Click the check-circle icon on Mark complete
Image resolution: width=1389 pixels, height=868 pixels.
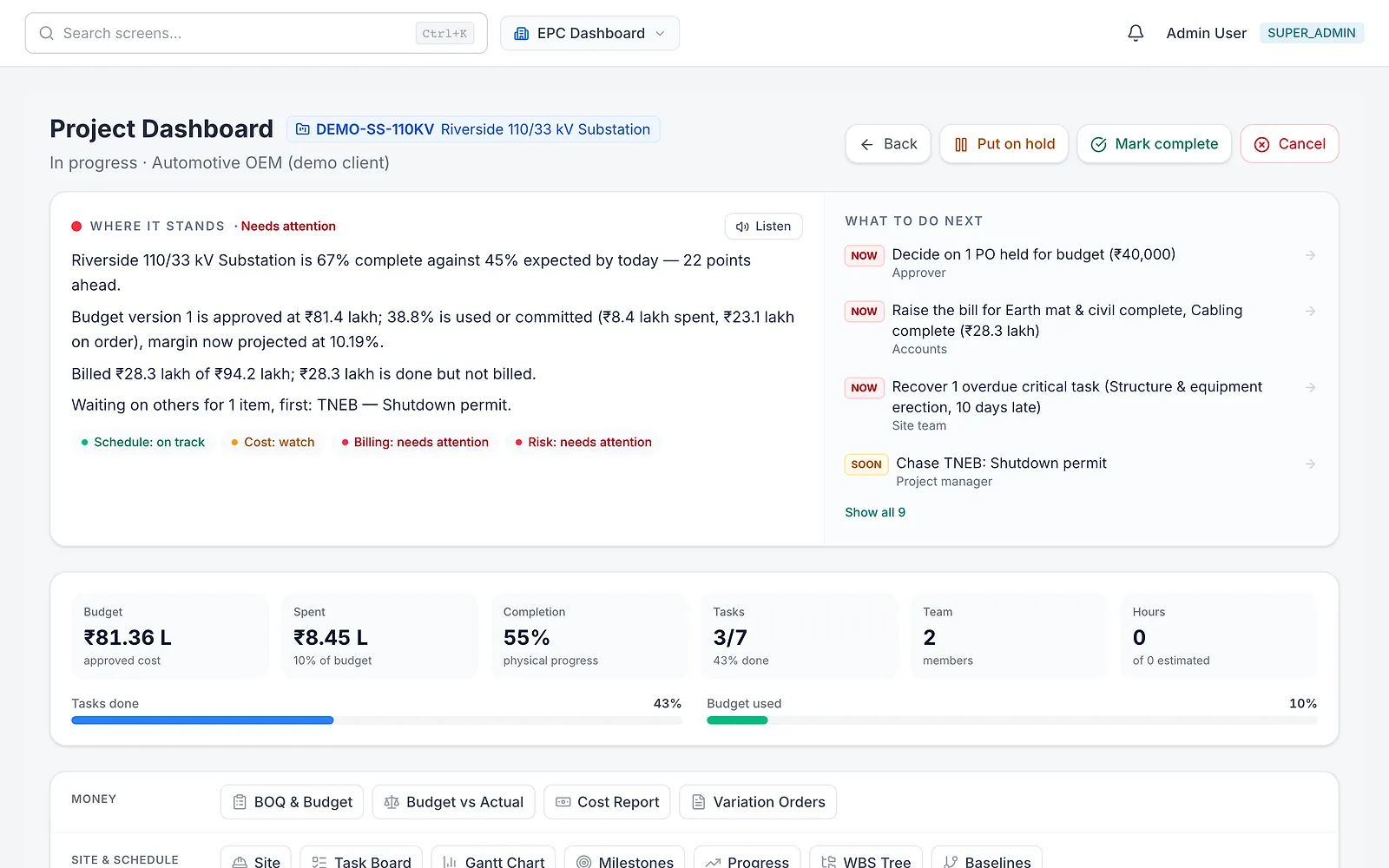(1098, 144)
